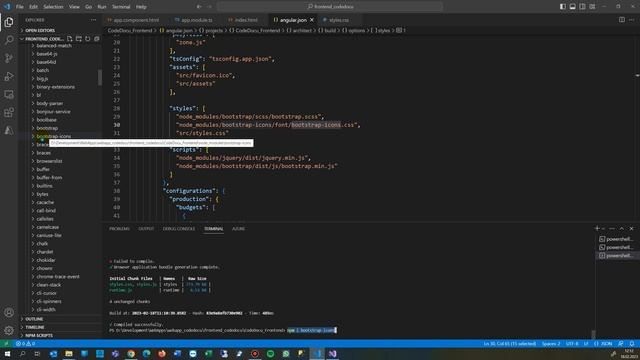Open the Azure view in activity bar

coord(9,131)
